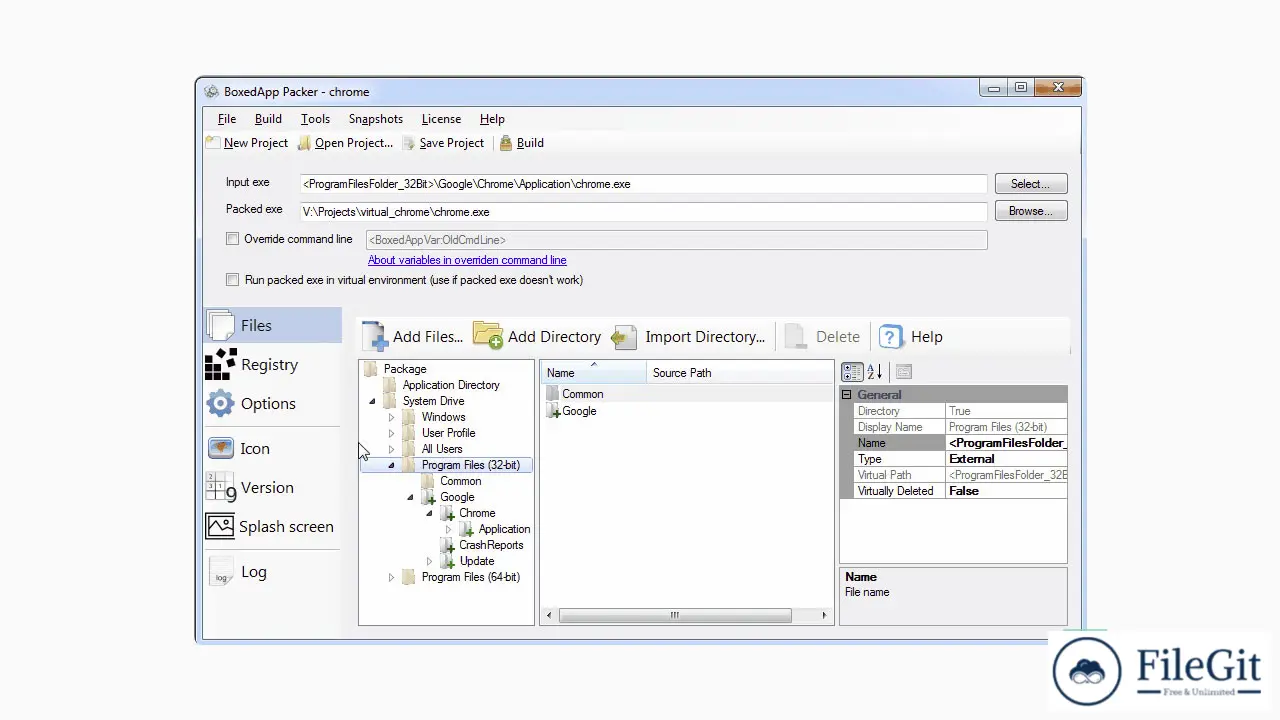This screenshot has width=1280, height=720.
Task: Click the file list scroll left arrow
Action: [548, 616]
